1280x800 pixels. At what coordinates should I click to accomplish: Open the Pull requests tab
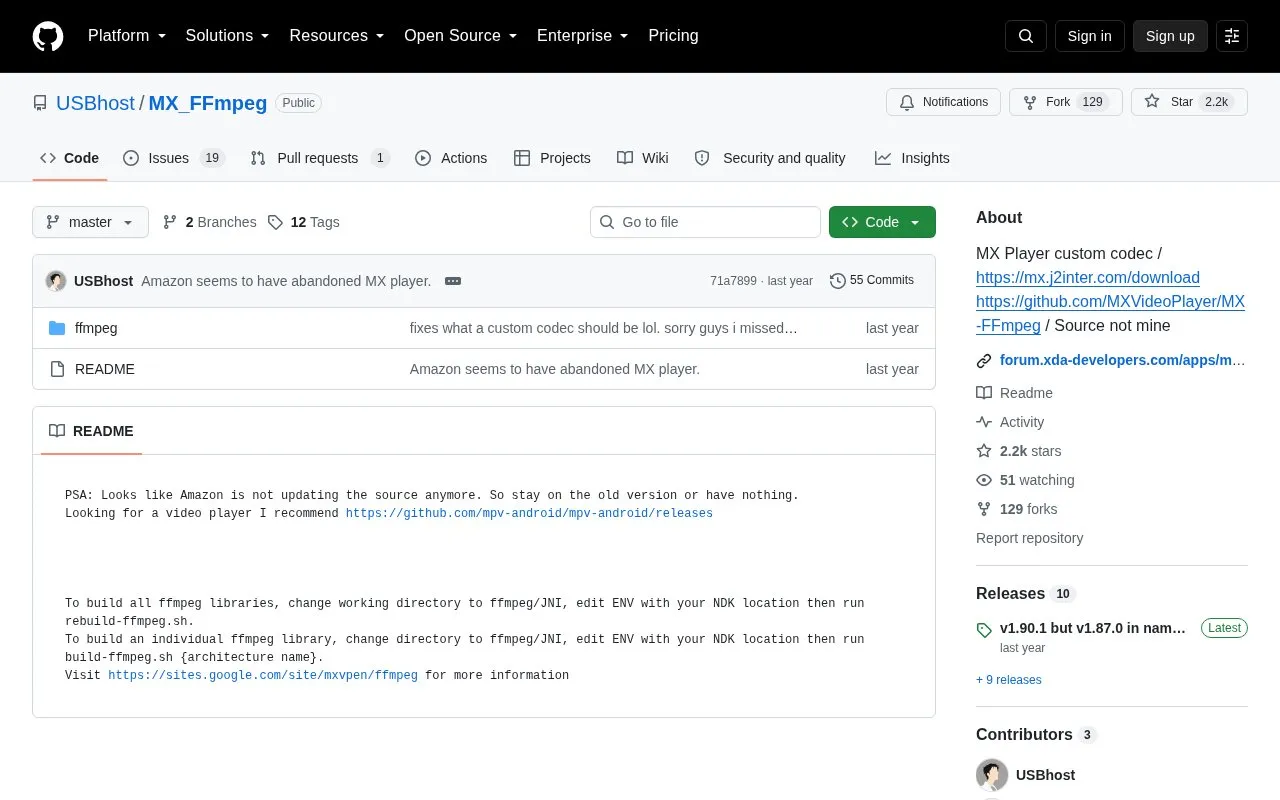tap(319, 158)
